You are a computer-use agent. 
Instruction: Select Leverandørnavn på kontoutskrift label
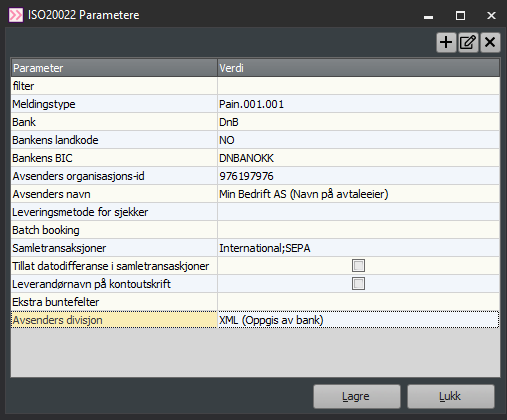[x=114, y=284]
